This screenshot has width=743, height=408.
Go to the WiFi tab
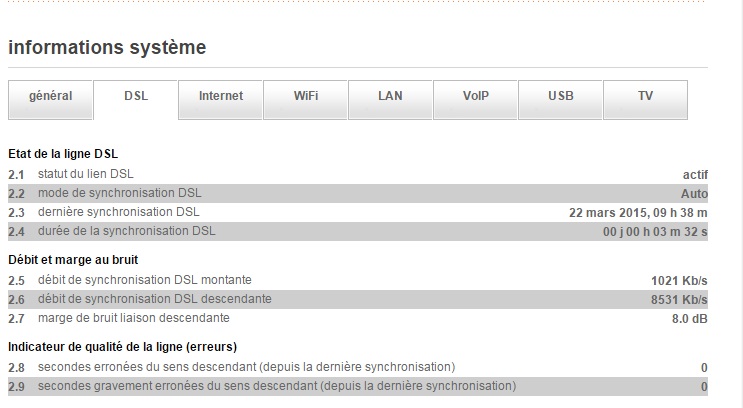point(306,97)
